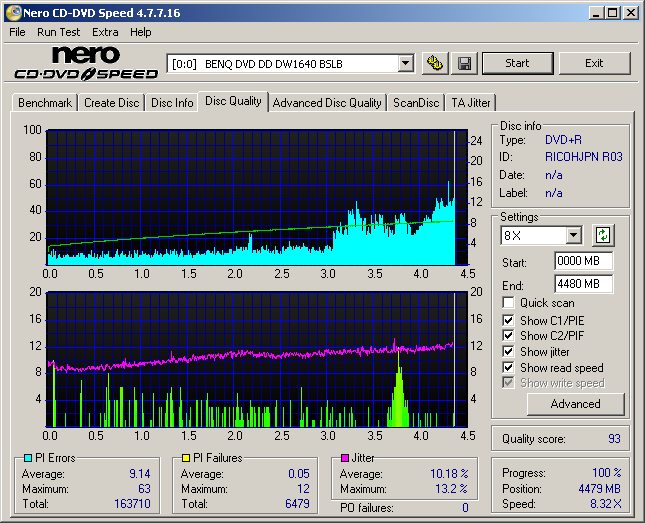Click the magenta Jitter legend square
Viewport: 645px width, 523px height.
click(345, 458)
